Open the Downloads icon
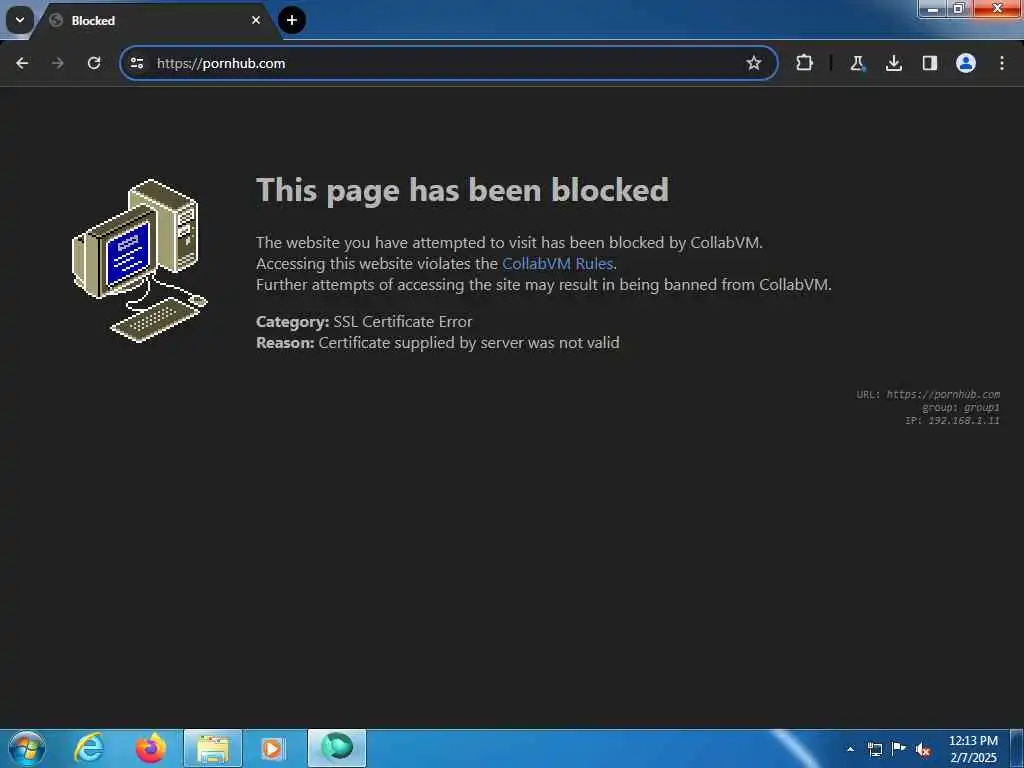1024x768 pixels. coord(894,63)
